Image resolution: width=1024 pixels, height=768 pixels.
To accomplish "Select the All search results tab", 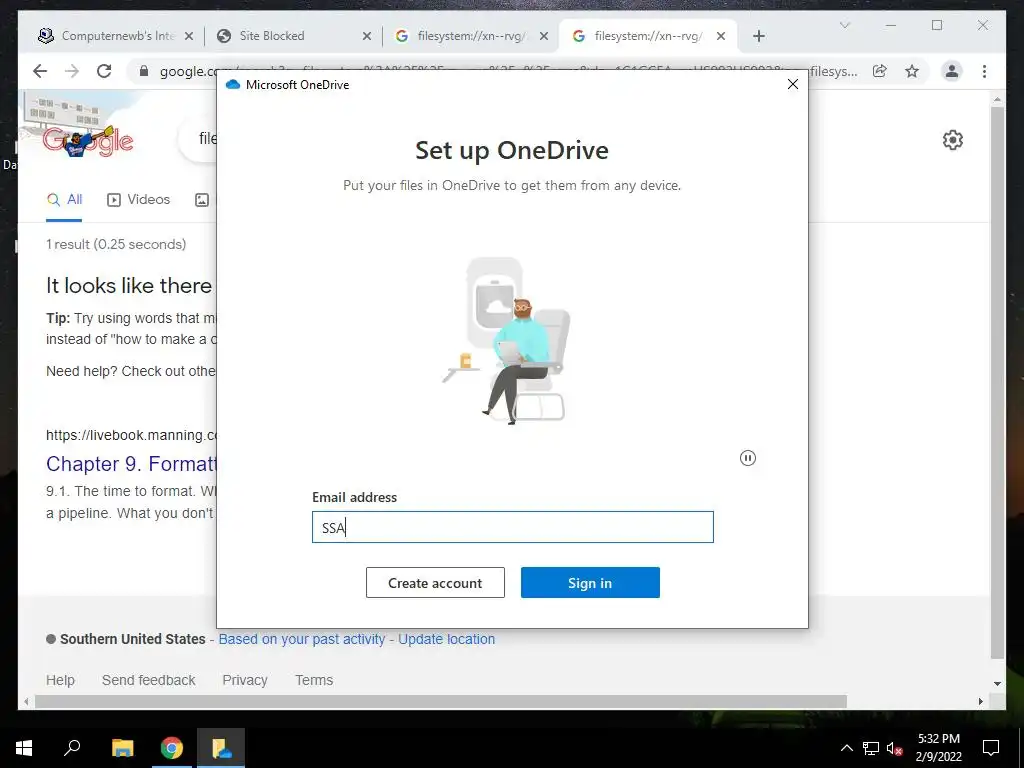I will point(65,200).
